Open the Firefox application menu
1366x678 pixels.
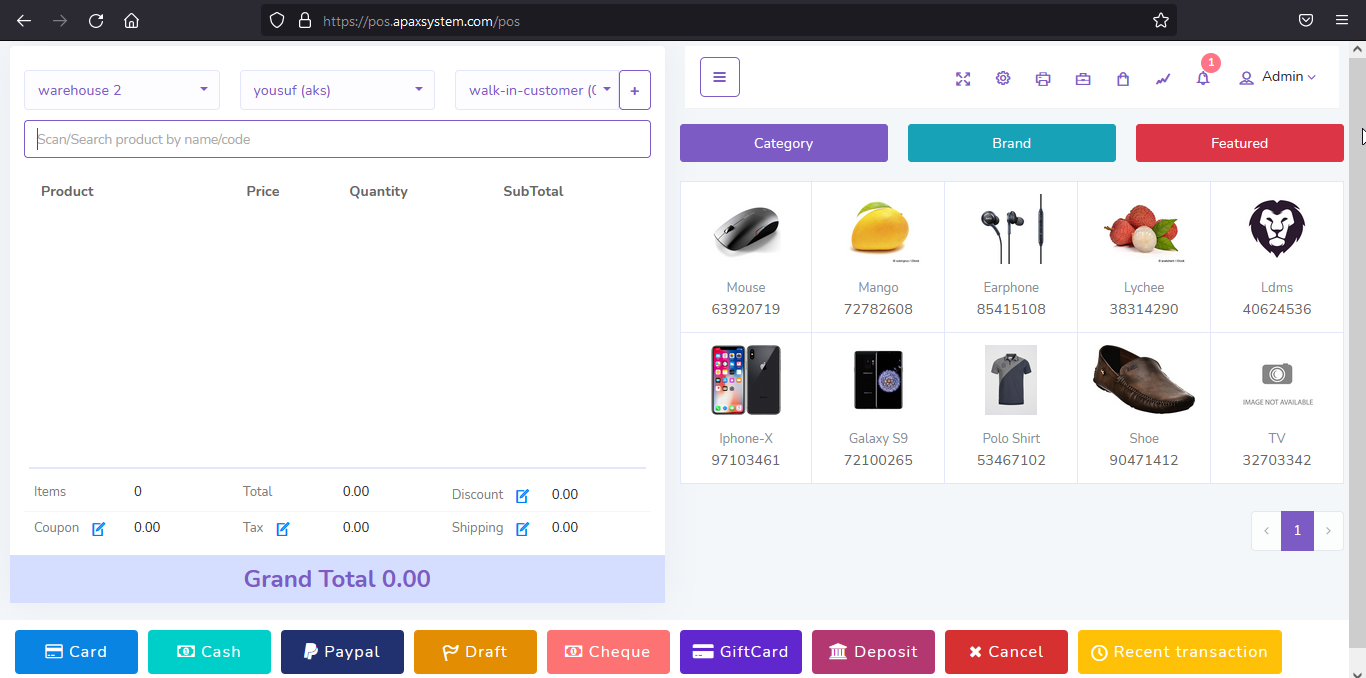point(1342,20)
